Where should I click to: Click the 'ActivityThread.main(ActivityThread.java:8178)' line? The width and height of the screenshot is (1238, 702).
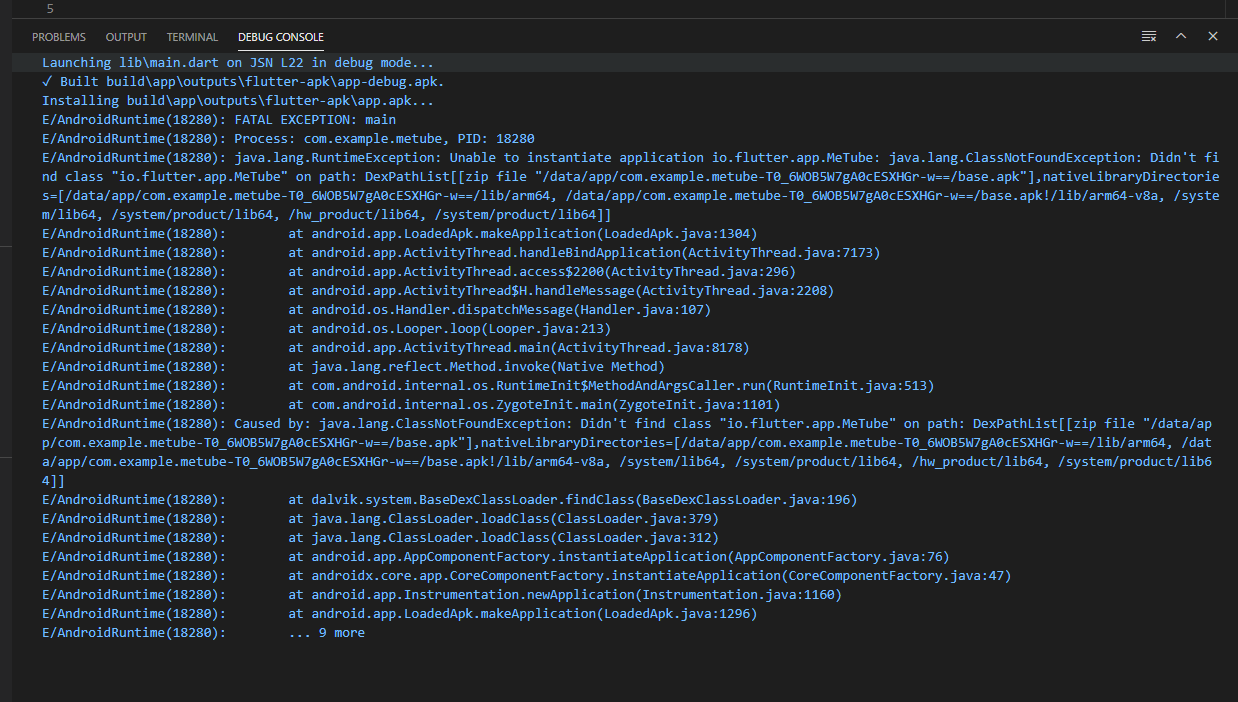(396, 347)
